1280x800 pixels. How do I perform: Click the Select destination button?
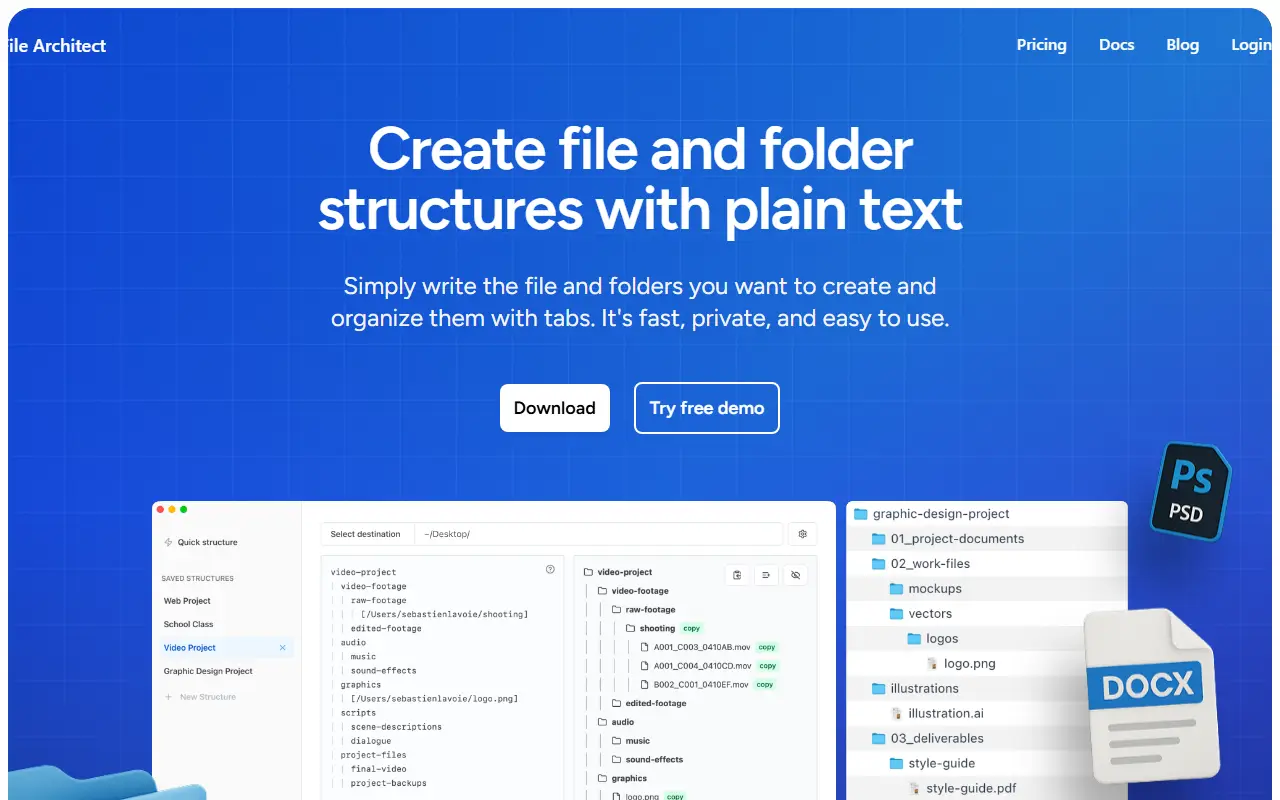[365, 534]
